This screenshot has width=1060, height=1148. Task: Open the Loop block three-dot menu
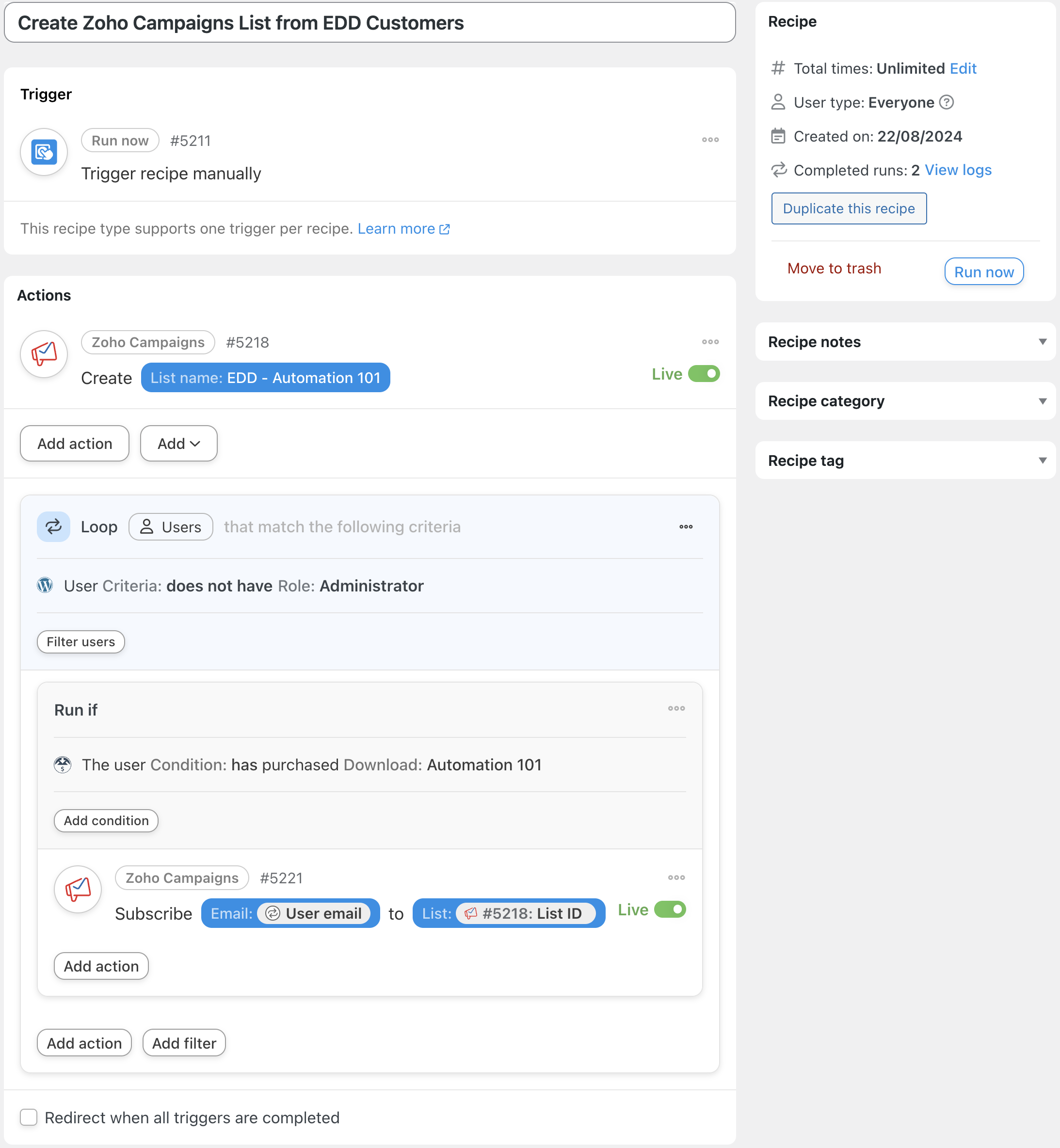click(686, 526)
